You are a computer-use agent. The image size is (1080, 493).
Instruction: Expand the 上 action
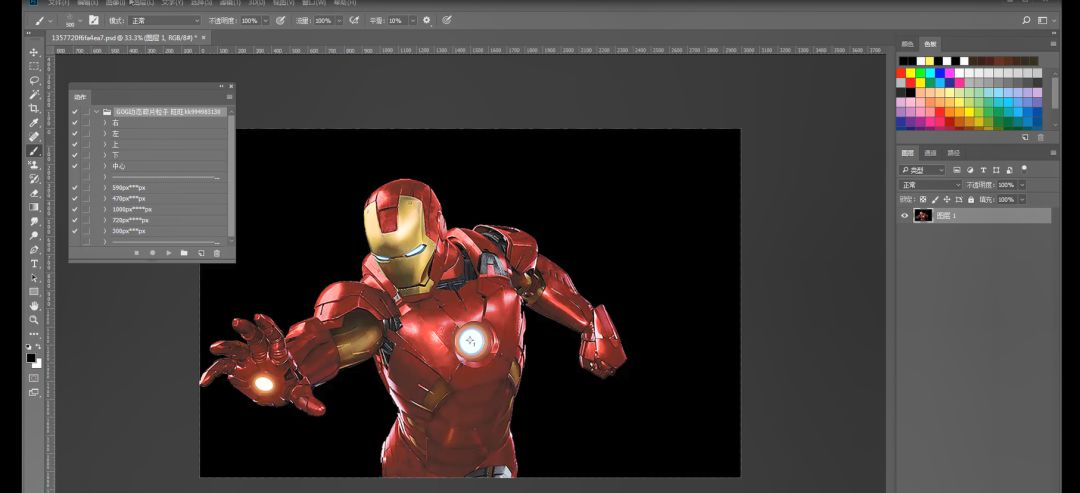105,145
